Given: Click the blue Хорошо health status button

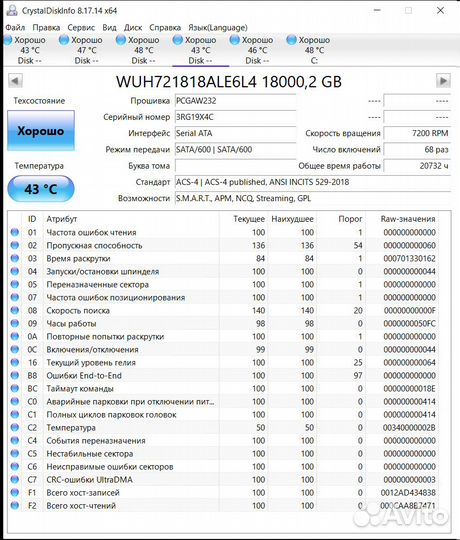Looking at the screenshot, I should [41, 131].
